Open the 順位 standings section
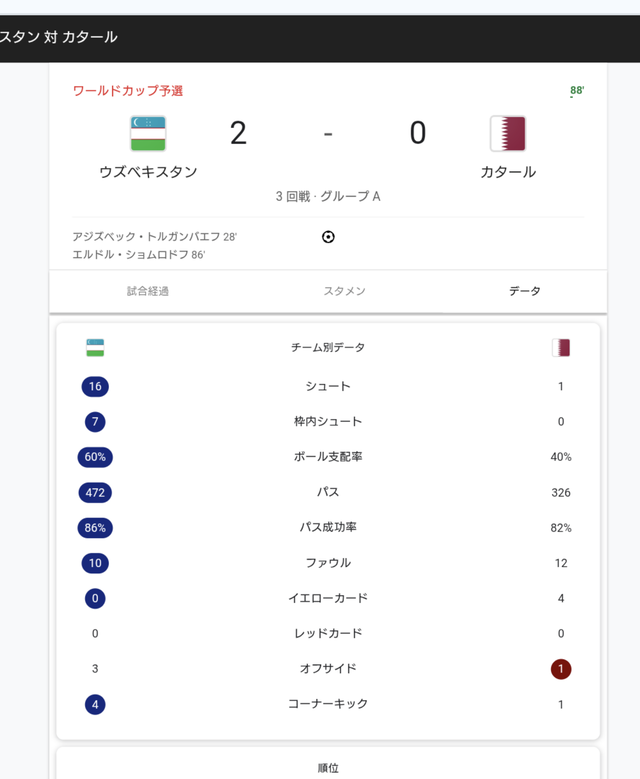This screenshot has height=779, width=640. (328, 768)
